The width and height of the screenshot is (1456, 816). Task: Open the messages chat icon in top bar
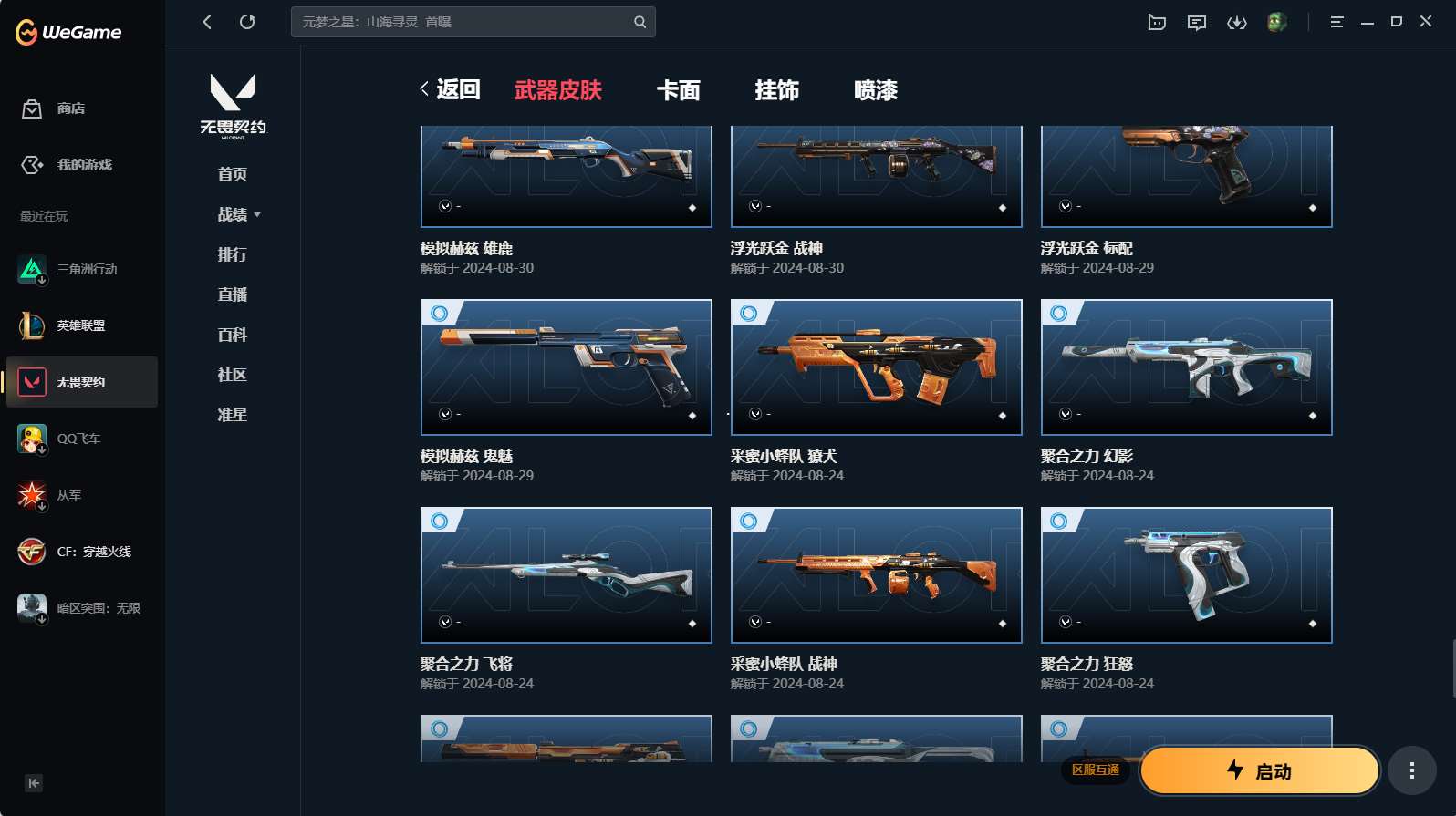coord(1197,22)
